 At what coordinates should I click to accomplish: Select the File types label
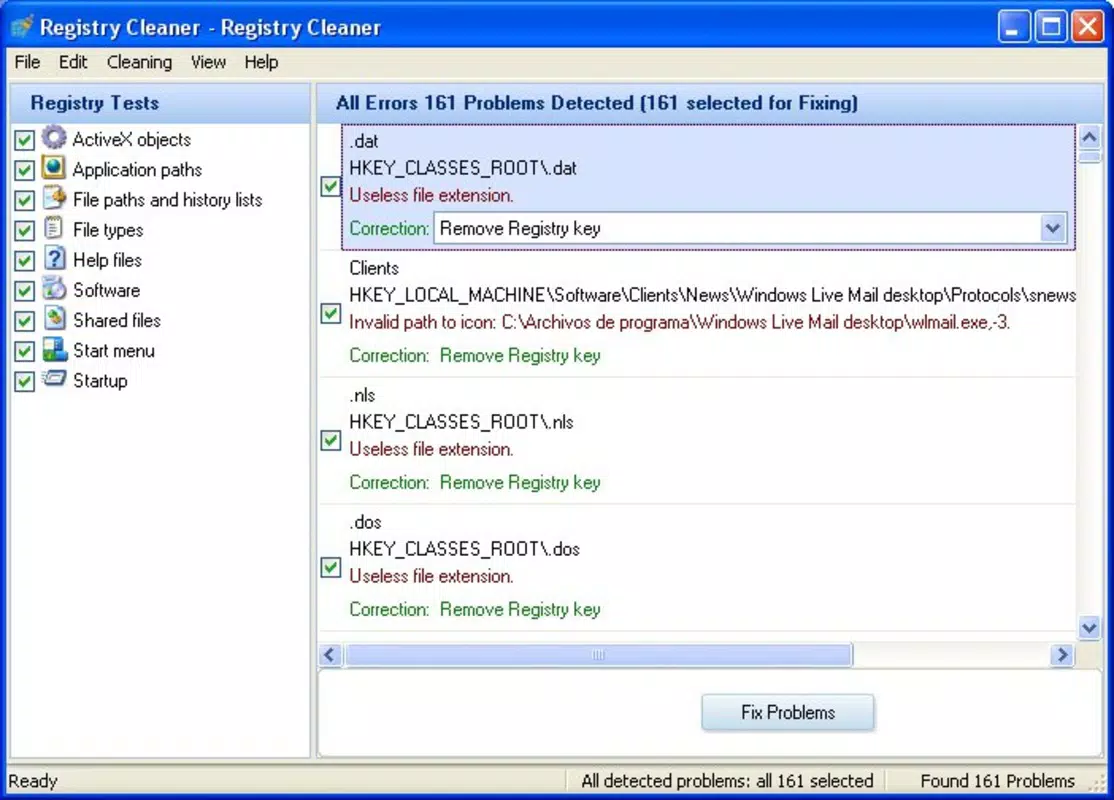(108, 231)
